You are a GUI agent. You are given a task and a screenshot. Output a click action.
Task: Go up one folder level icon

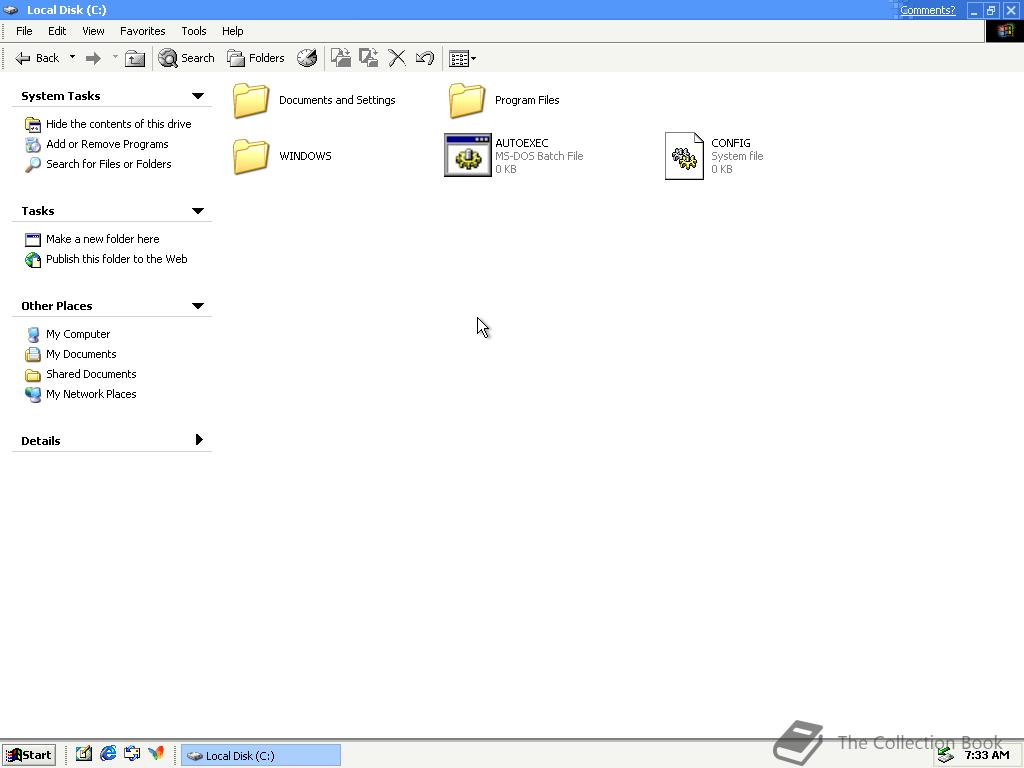pyautogui.click(x=135, y=58)
